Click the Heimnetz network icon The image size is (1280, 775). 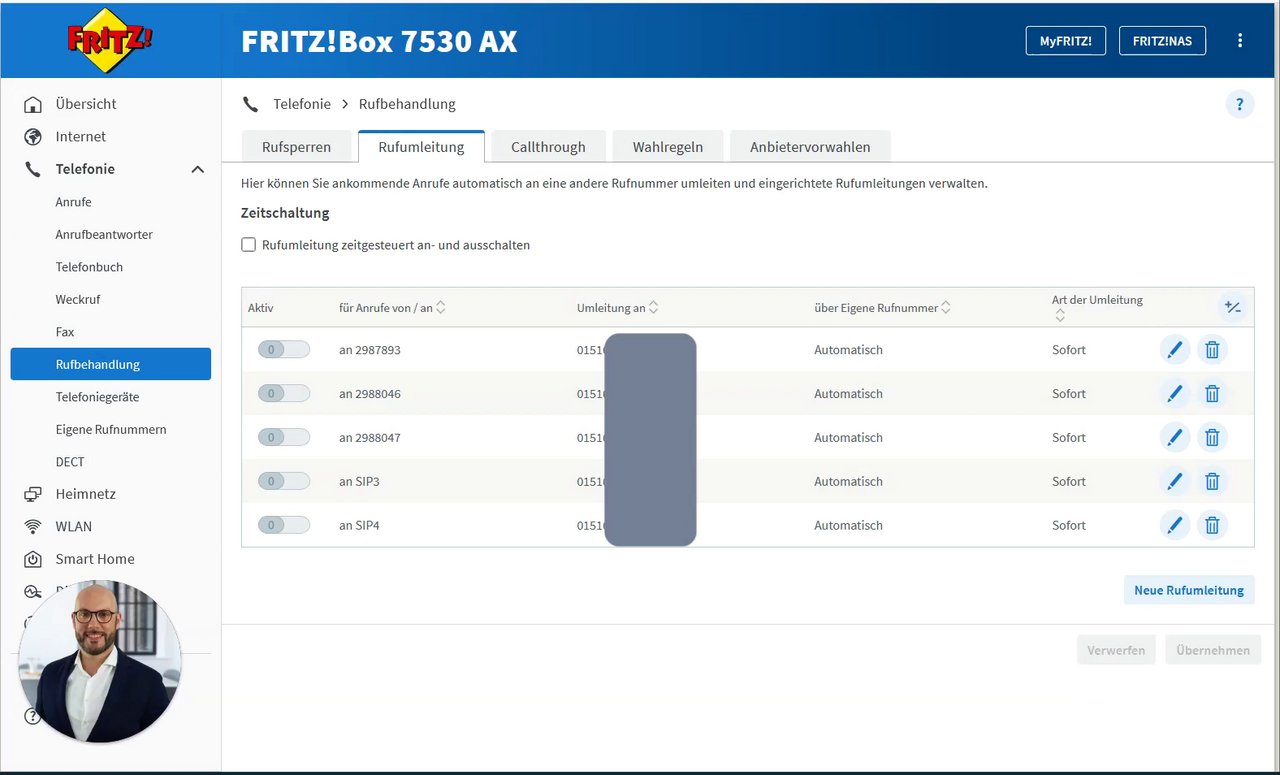pos(33,494)
